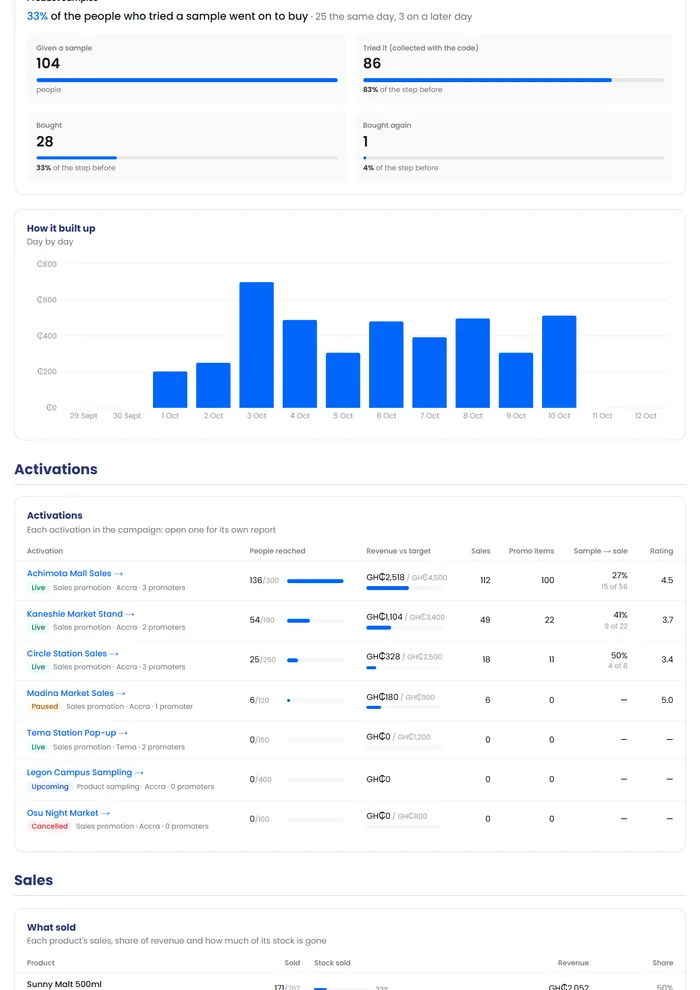Click the 4.5 rating for Achimota Mall
The width and height of the screenshot is (700, 990).
667,580
